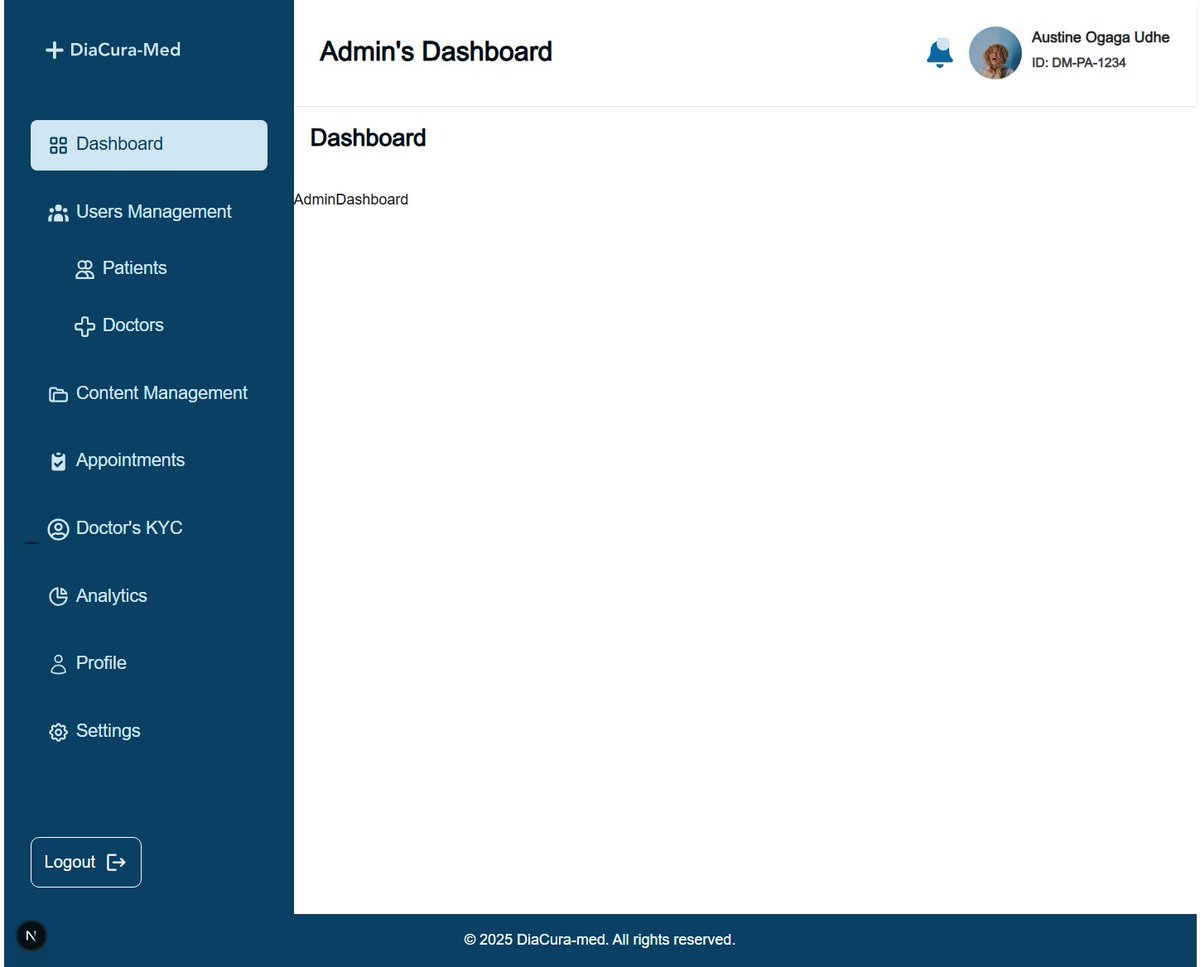Viewport: 1200px width, 967px height.
Task: Click the Content Management folder icon
Action: point(58,394)
